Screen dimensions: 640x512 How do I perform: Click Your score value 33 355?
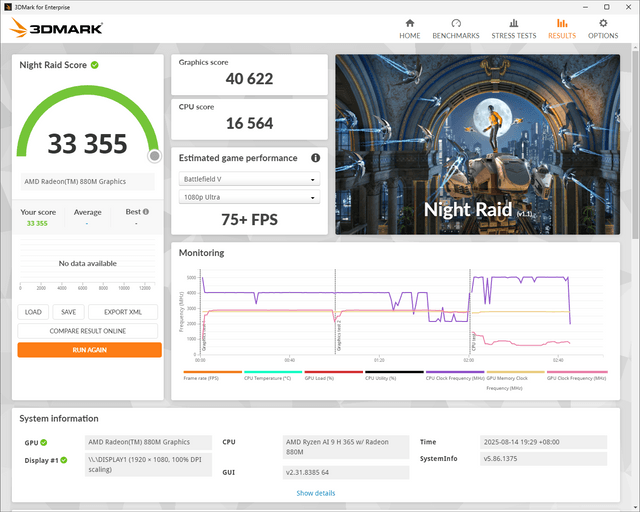(x=37, y=223)
